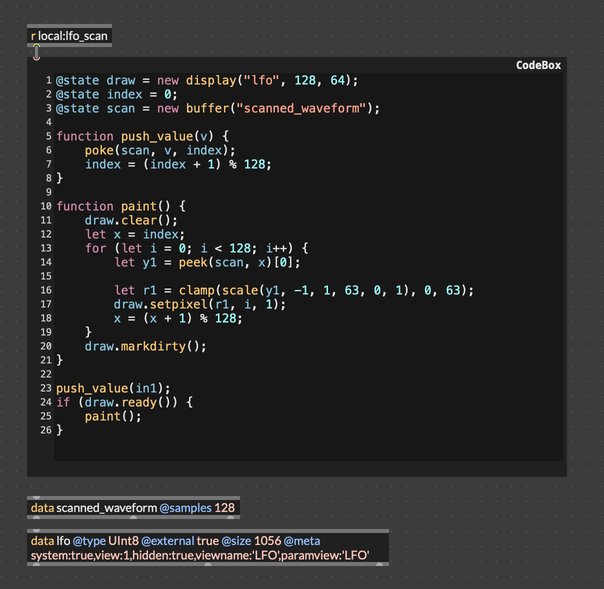
Task: Click the buffer("scanned_waveform") code line
Action: (218, 108)
